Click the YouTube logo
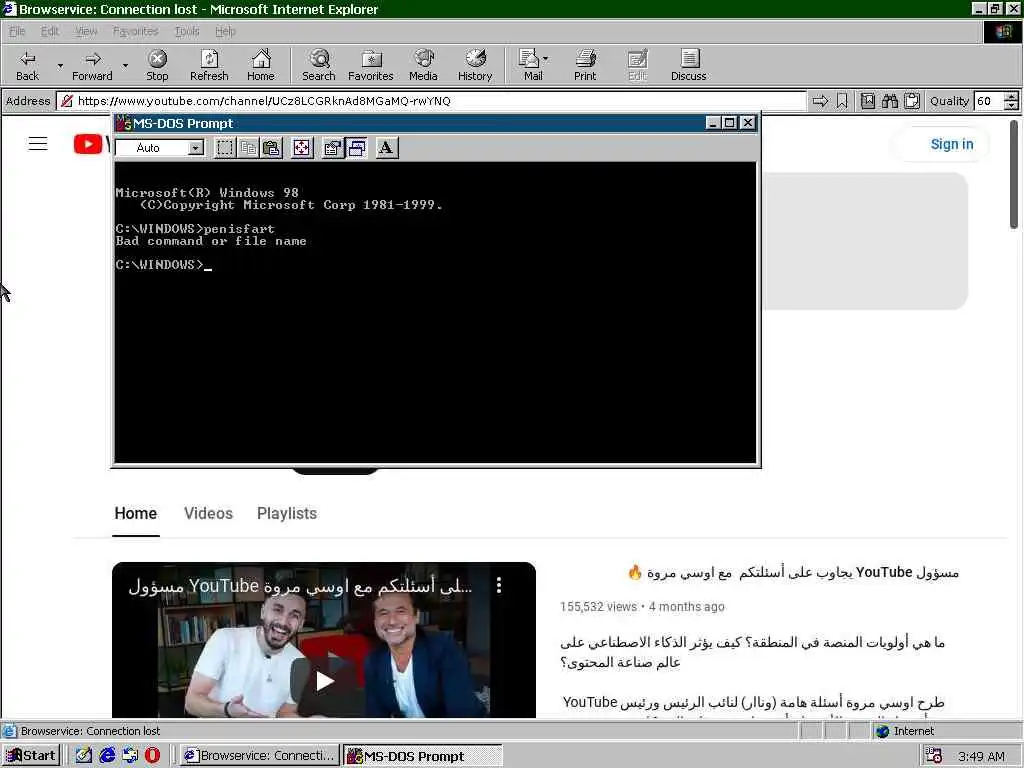The width and height of the screenshot is (1024, 768). click(x=90, y=144)
